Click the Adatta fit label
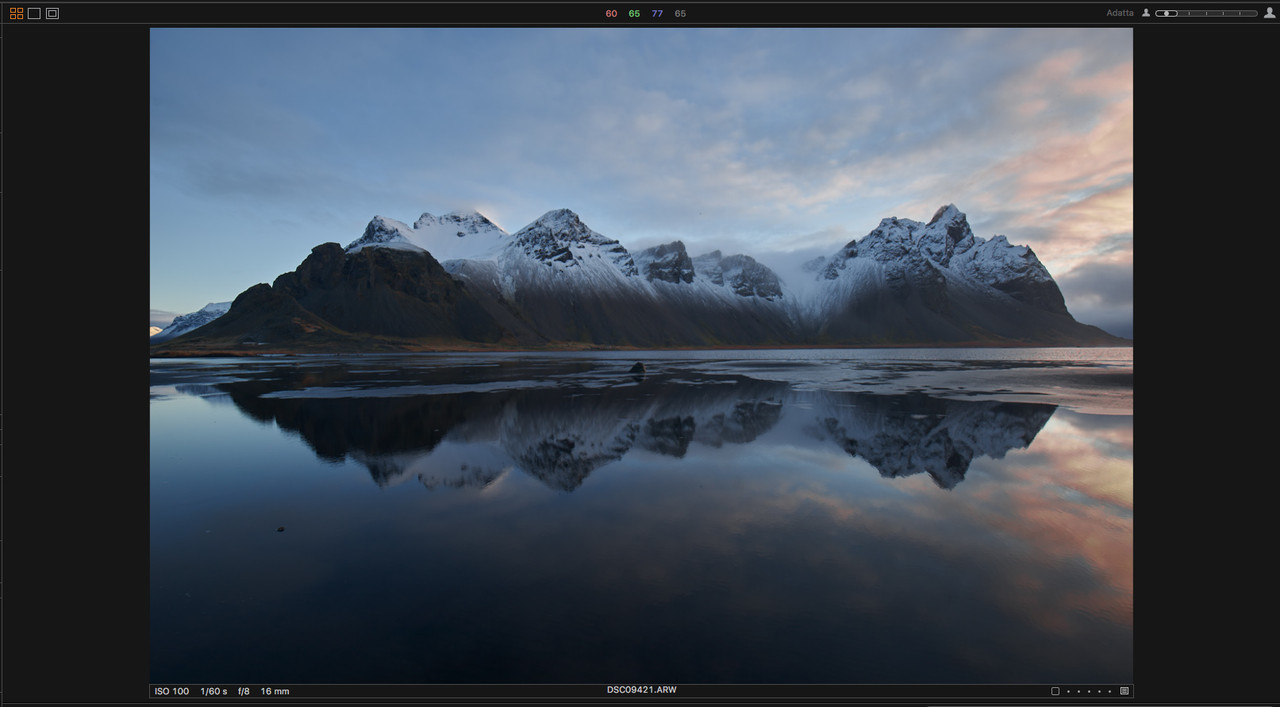This screenshot has height=707, width=1280. tap(1120, 13)
